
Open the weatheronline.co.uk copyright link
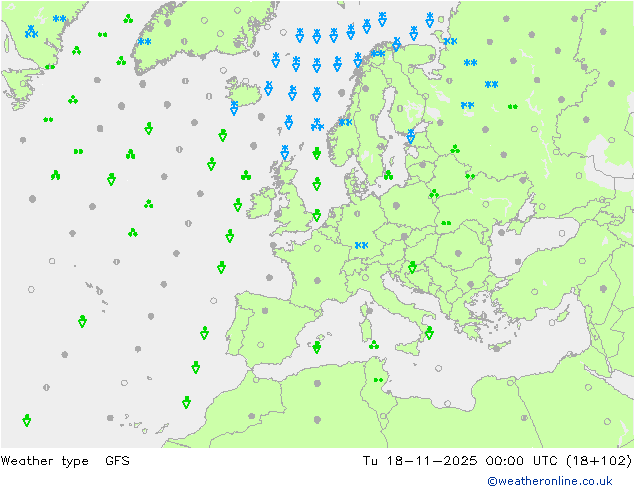coord(549,481)
